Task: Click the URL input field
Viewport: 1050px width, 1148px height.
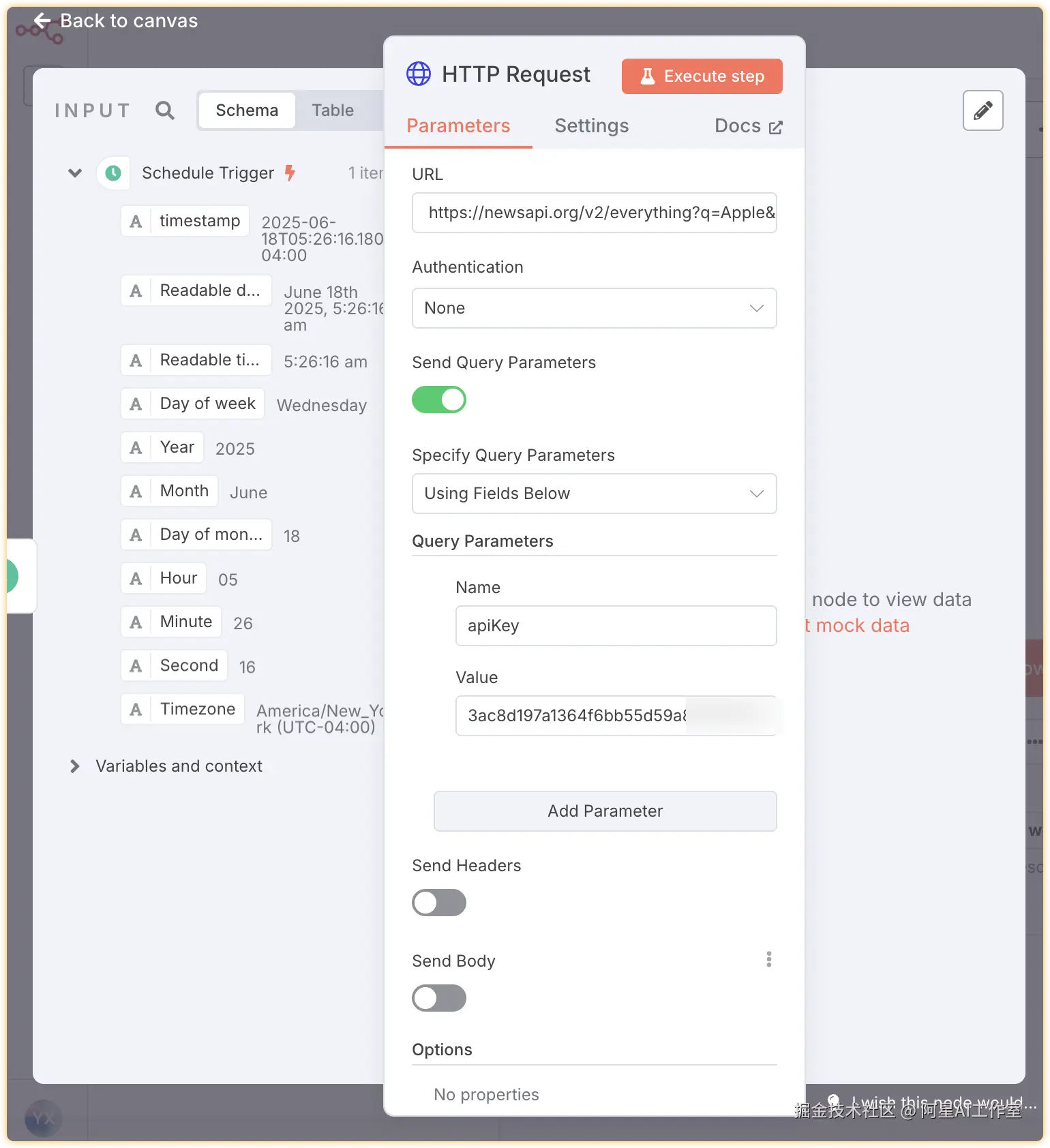Action: tap(594, 213)
